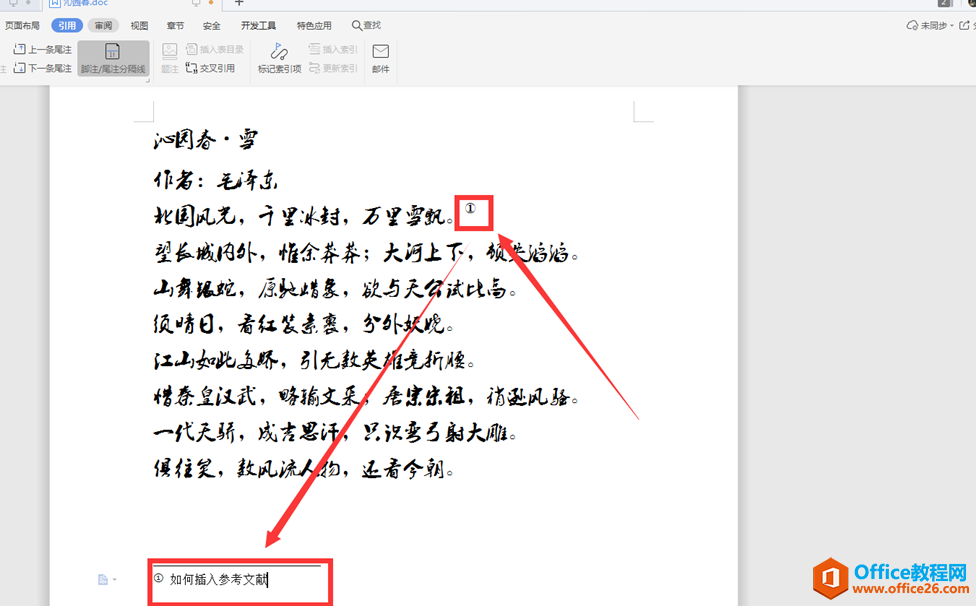Click 插入索引 insert index

(x=333, y=49)
